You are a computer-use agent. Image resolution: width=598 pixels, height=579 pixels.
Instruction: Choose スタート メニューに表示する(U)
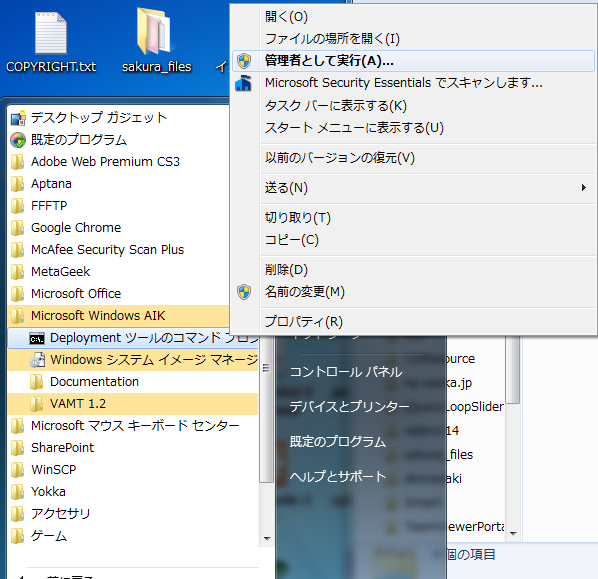coord(413,128)
